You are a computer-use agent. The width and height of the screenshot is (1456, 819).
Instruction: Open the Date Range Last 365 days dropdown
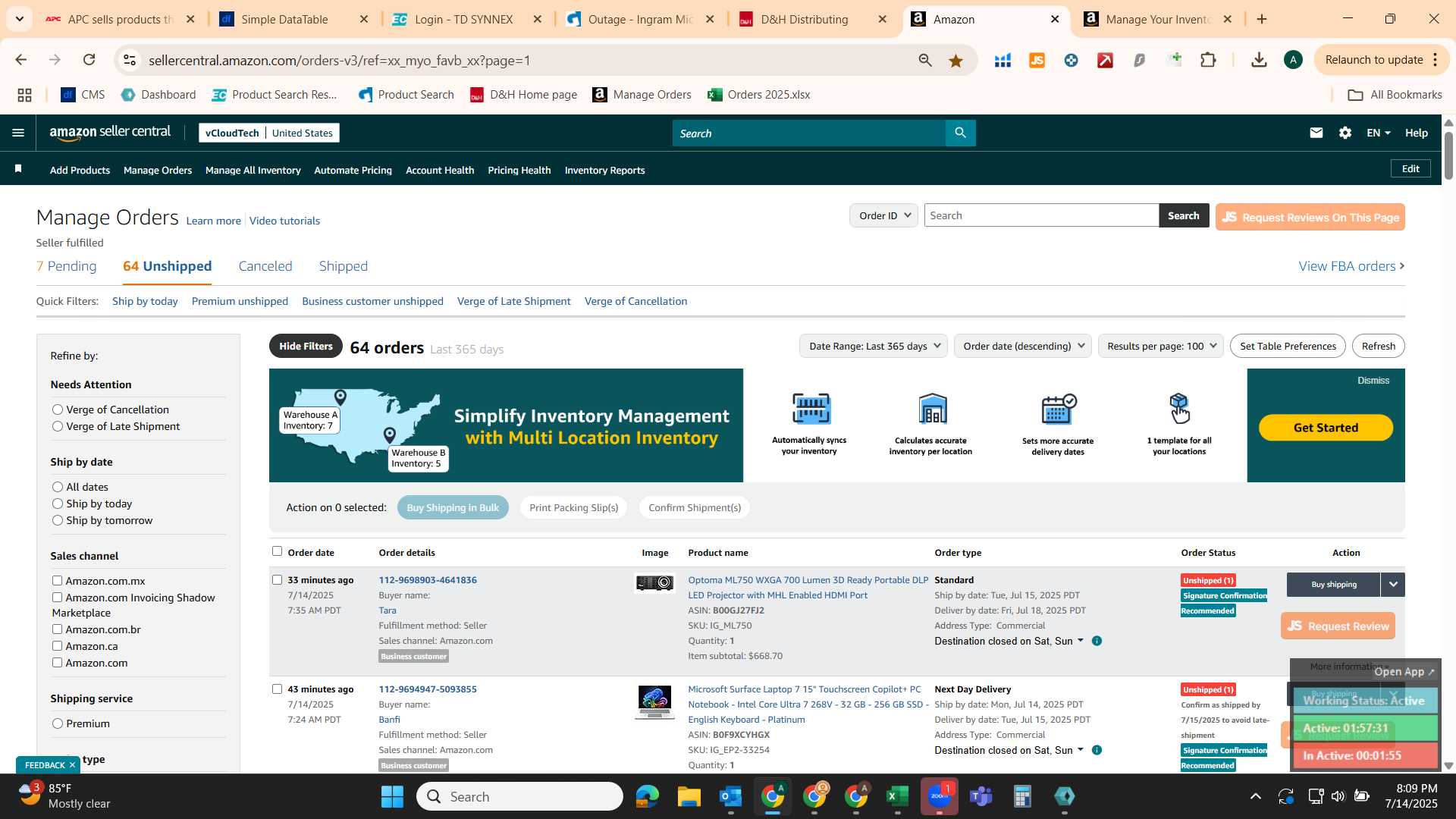point(874,346)
